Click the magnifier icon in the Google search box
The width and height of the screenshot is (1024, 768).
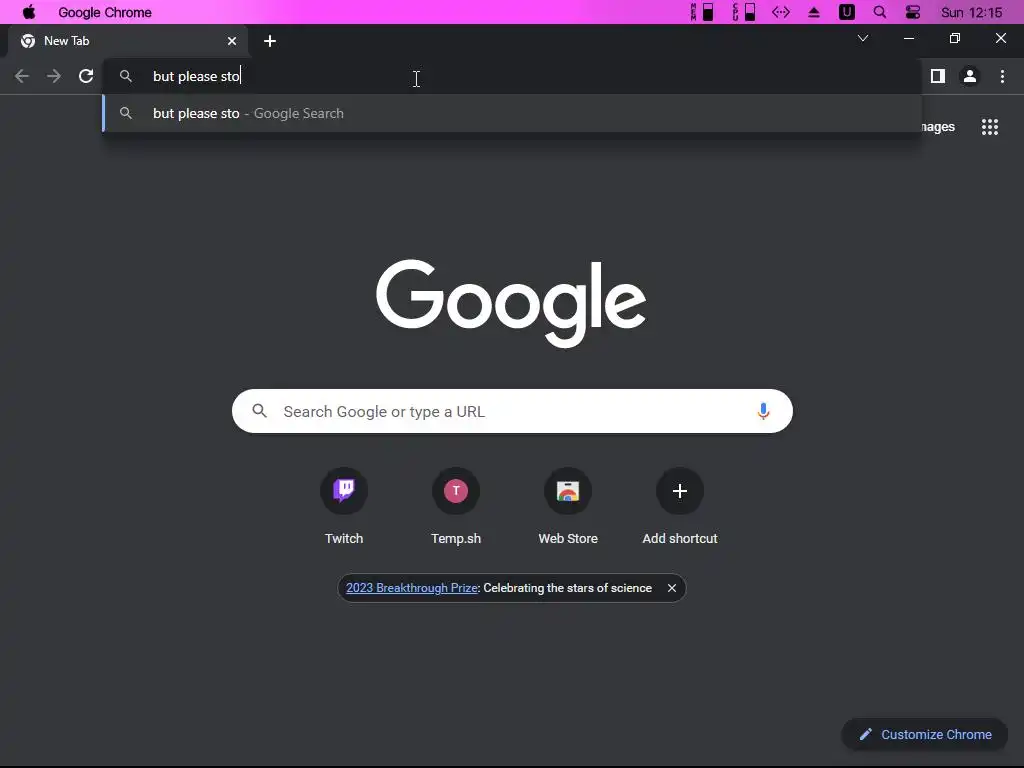(x=259, y=411)
